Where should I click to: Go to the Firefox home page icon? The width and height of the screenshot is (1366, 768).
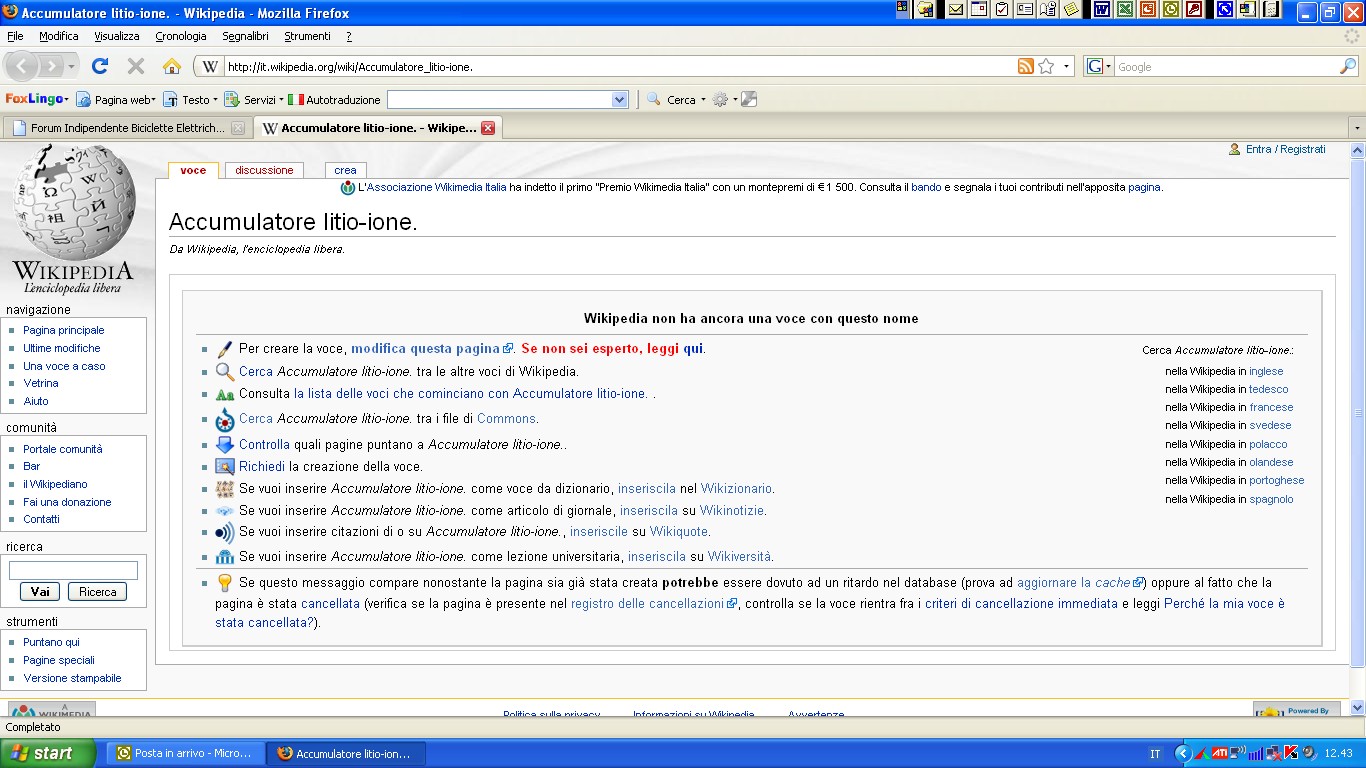[x=172, y=66]
